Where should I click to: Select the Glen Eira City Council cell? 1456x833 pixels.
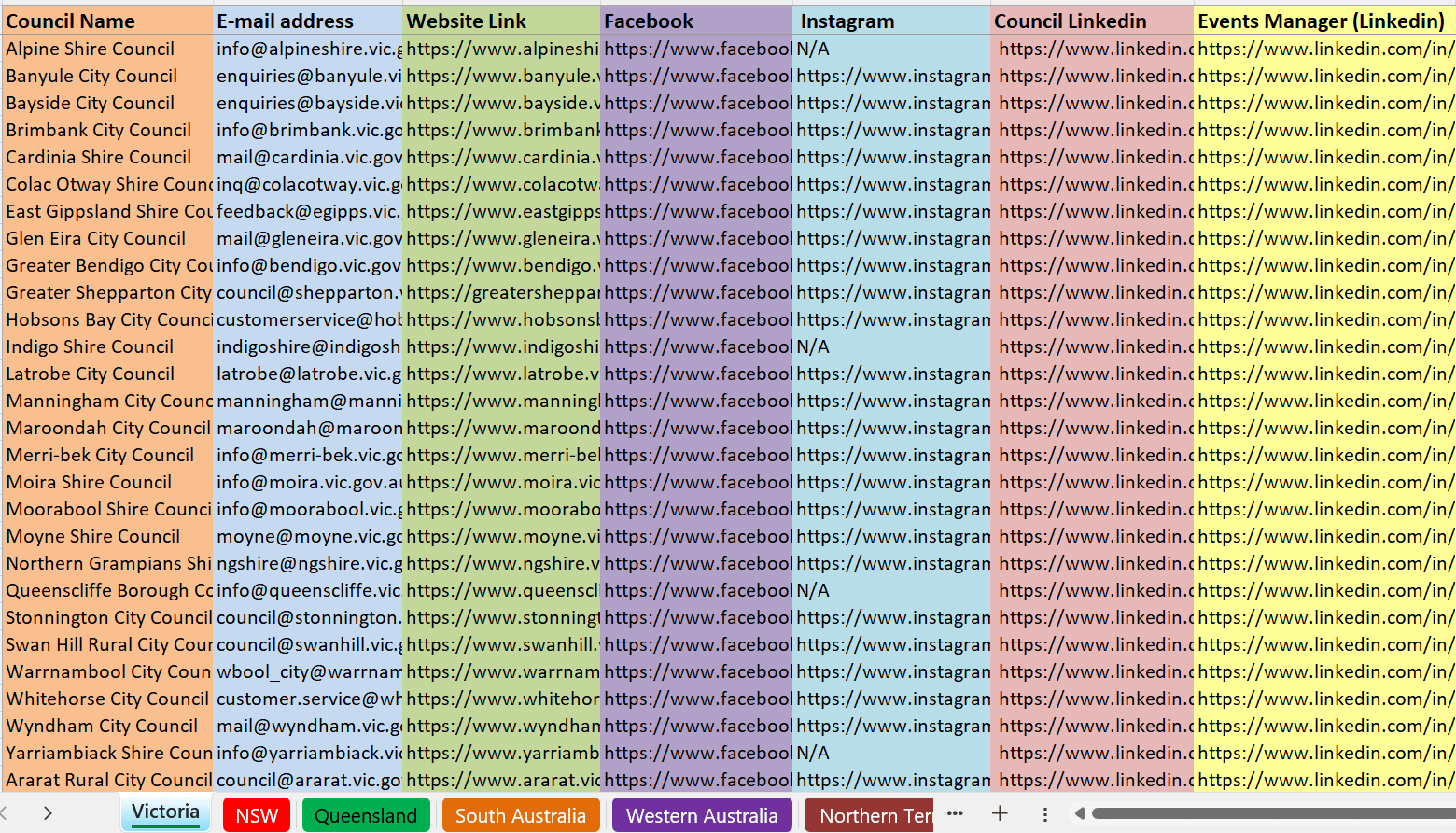point(106,238)
